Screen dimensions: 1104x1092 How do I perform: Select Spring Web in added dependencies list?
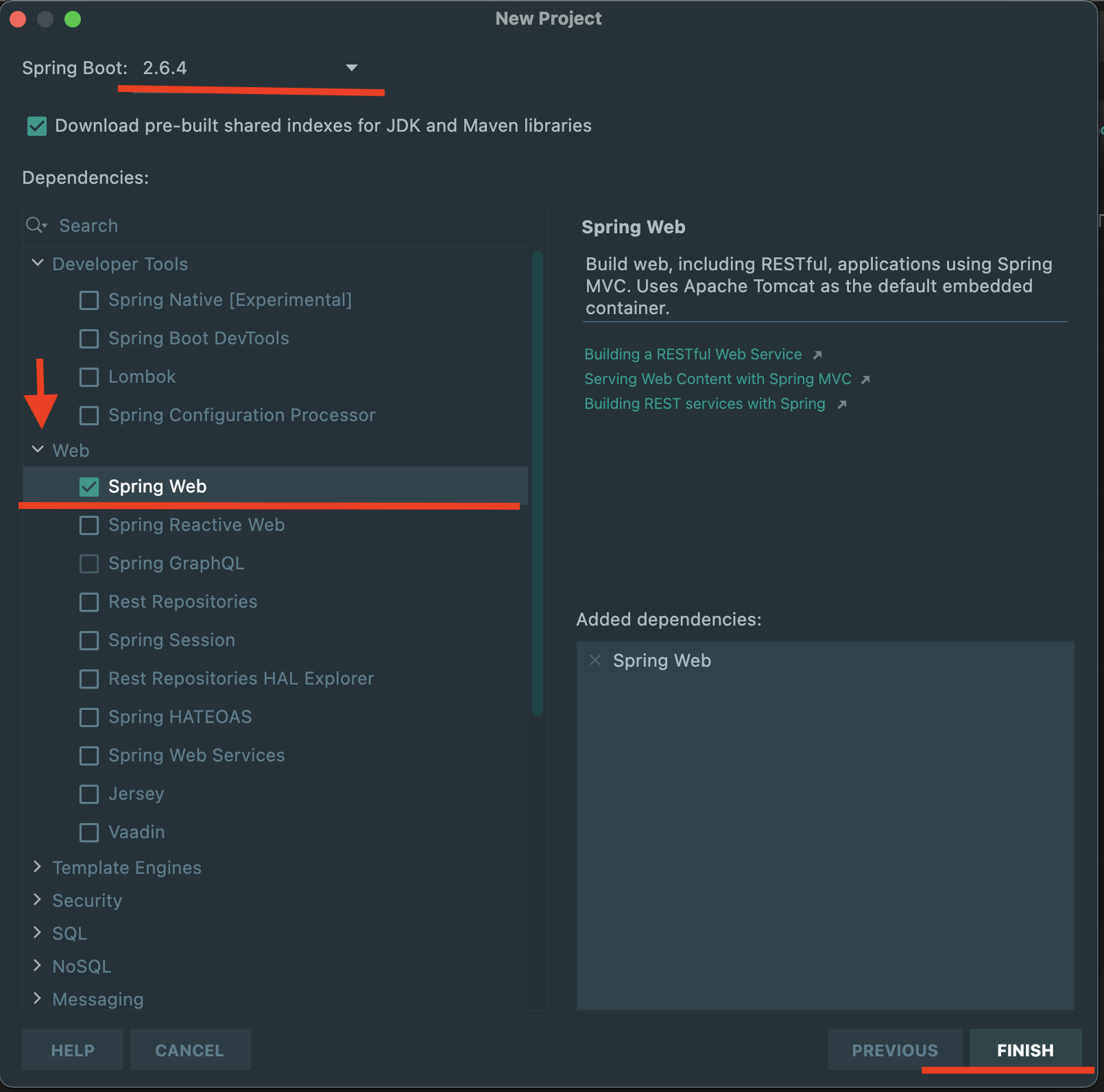(x=662, y=661)
